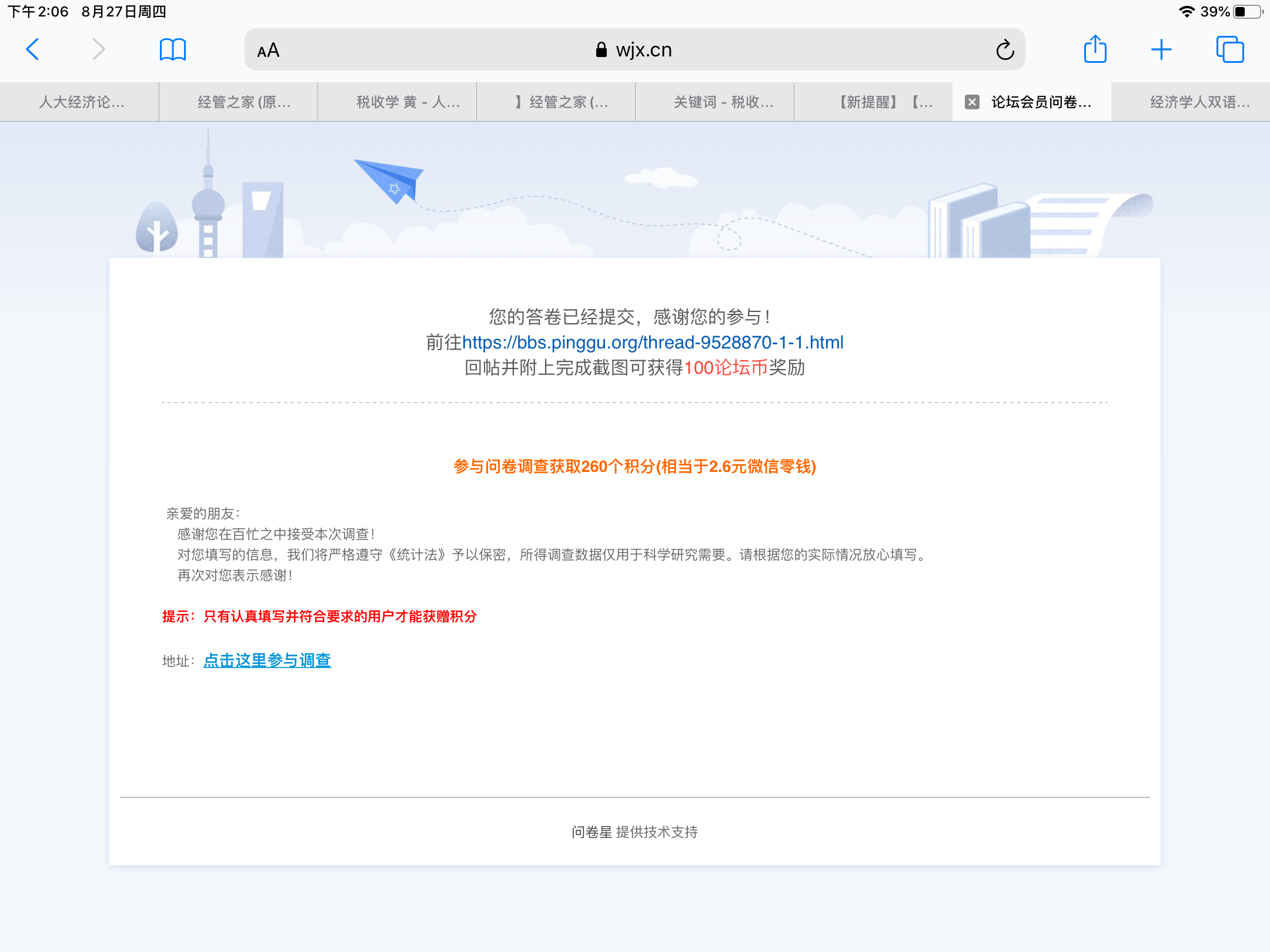Tap the battery status indicator
This screenshot has height=952, width=1270.
click(x=1246, y=12)
